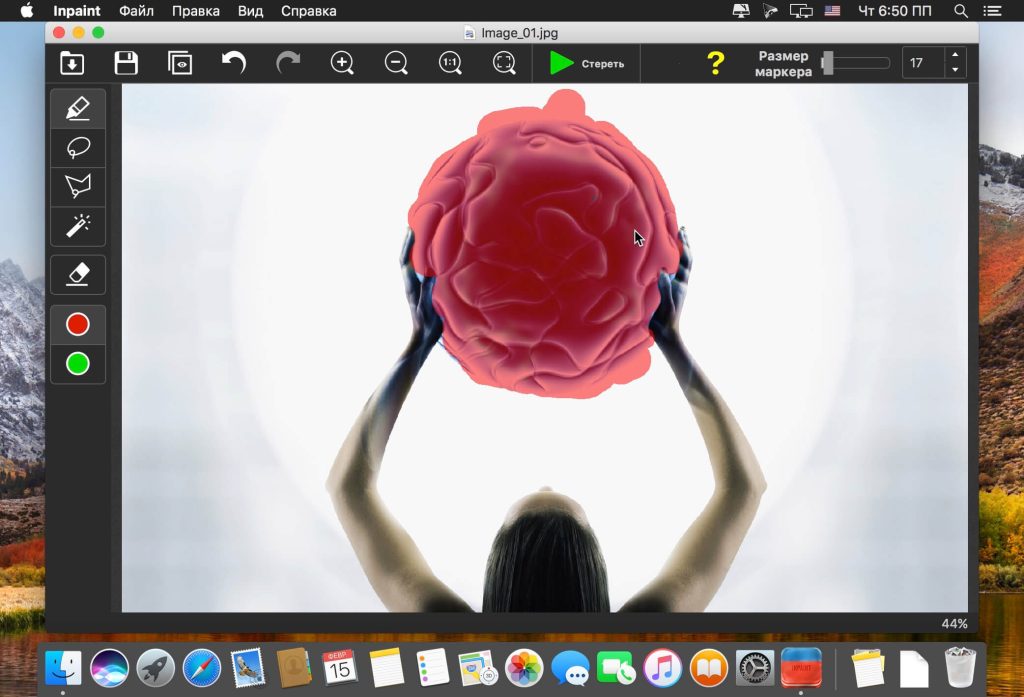Select the Lasso selection tool
The image size is (1024, 697).
click(78, 148)
